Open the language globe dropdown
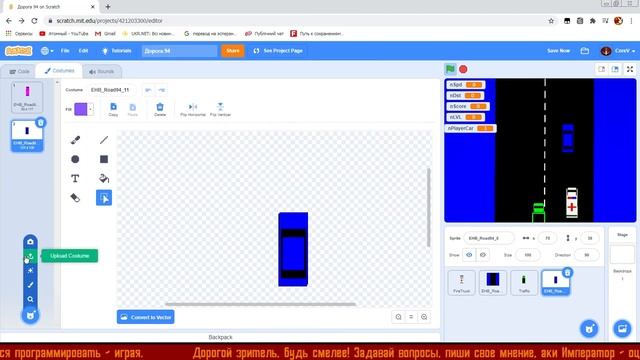This screenshot has width=640, height=360. (47, 51)
